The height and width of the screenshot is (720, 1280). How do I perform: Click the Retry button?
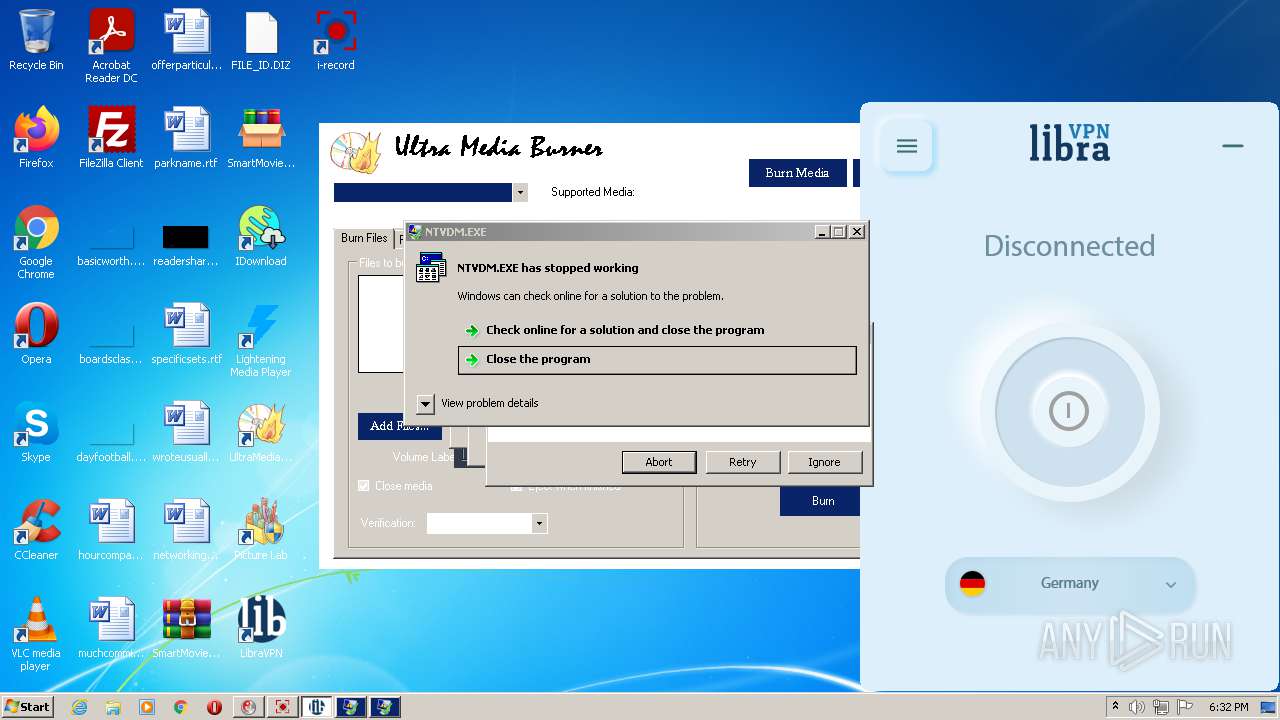[x=742, y=462]
